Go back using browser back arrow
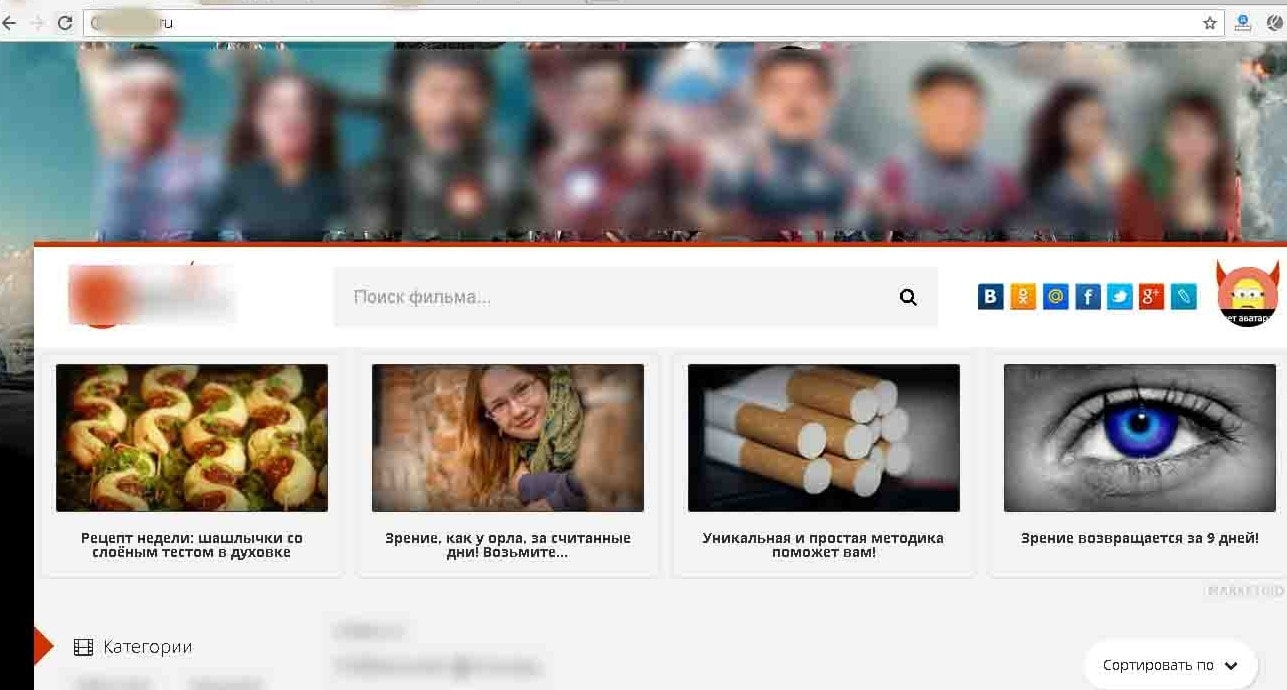Image resolution: width=1287 pixels, height=690 pixels. (9, 23)
